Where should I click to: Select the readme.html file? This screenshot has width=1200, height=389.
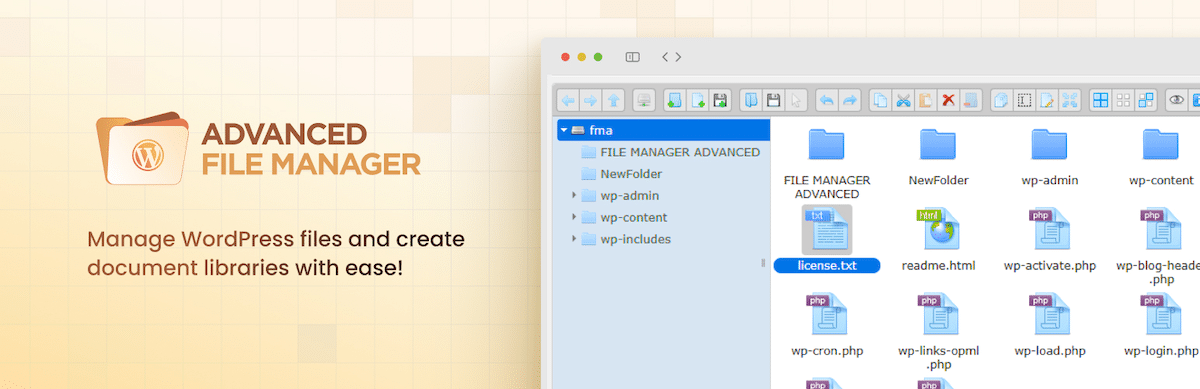938,240
